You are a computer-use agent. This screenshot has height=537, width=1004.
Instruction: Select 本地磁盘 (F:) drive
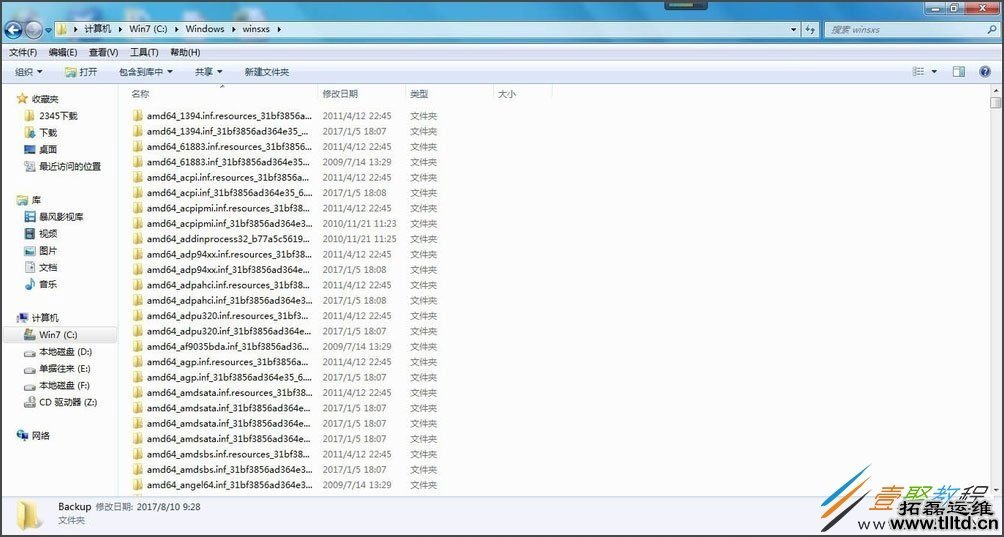65,385
